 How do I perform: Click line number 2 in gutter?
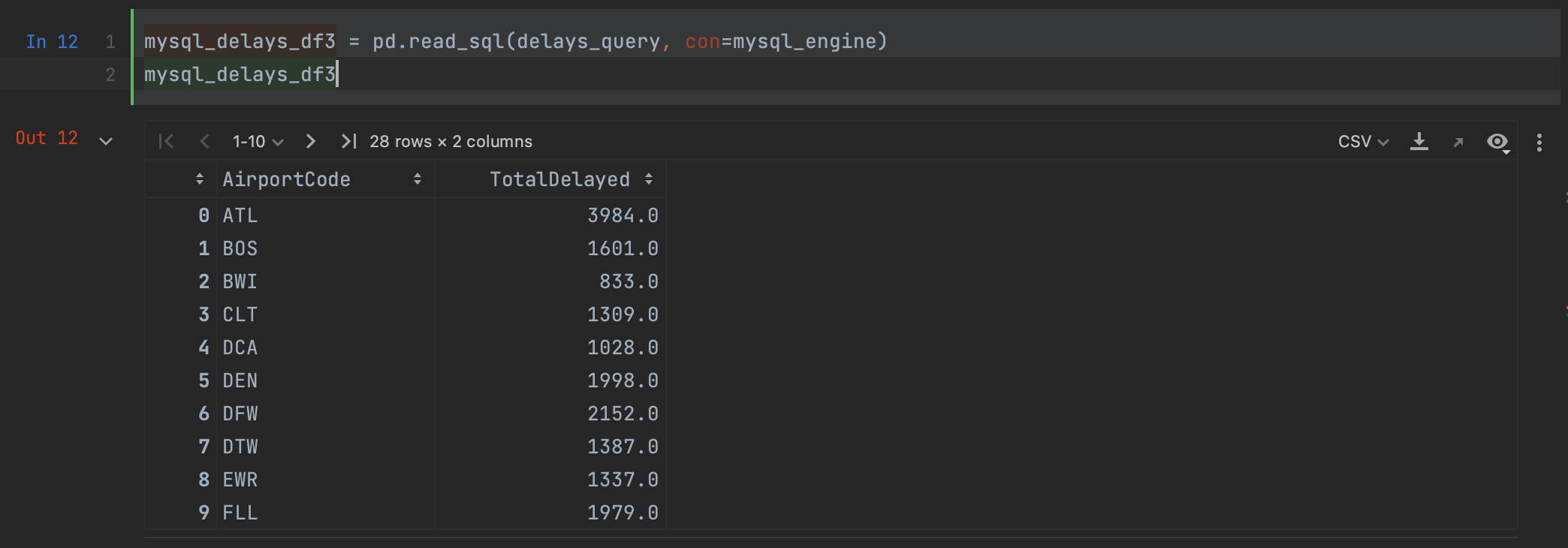tap(110, 75)
